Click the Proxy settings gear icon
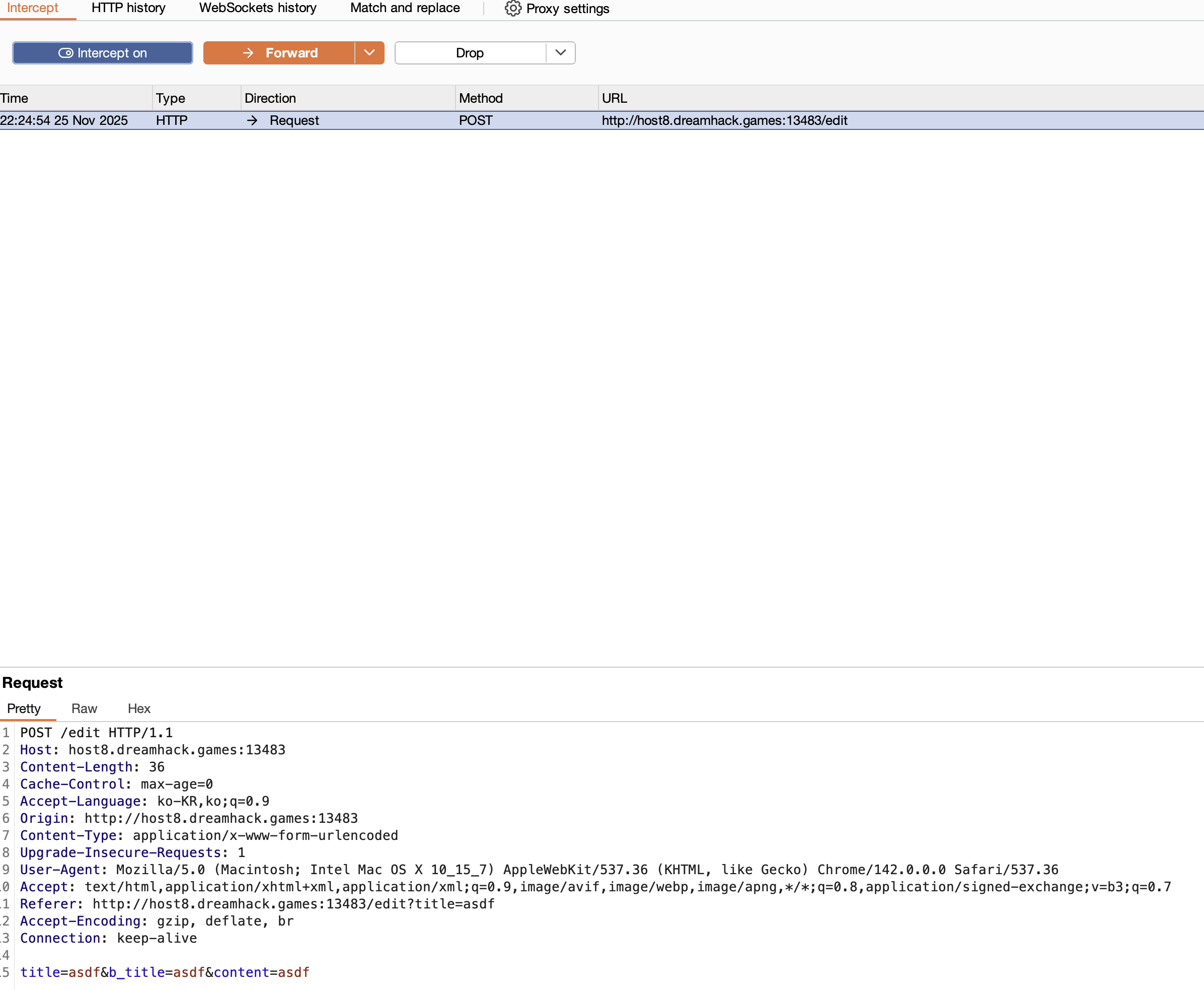Image resolution: width=1204 pixels, height=990 pixels. (x=512, y=9)
